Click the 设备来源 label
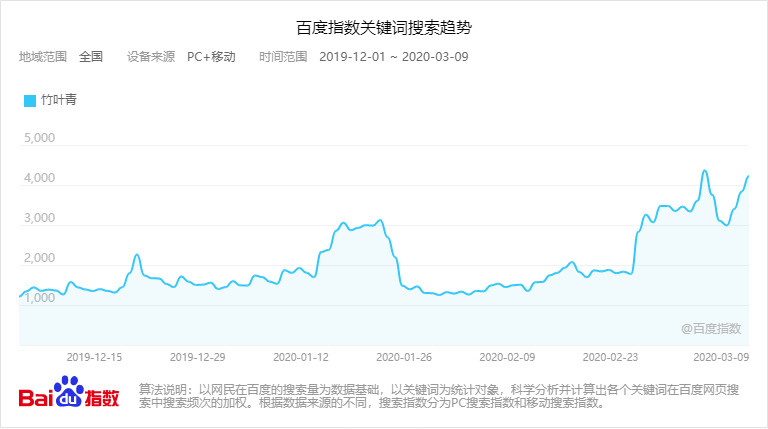This screenshot has width=768, height=429. (x=151, y=57)
